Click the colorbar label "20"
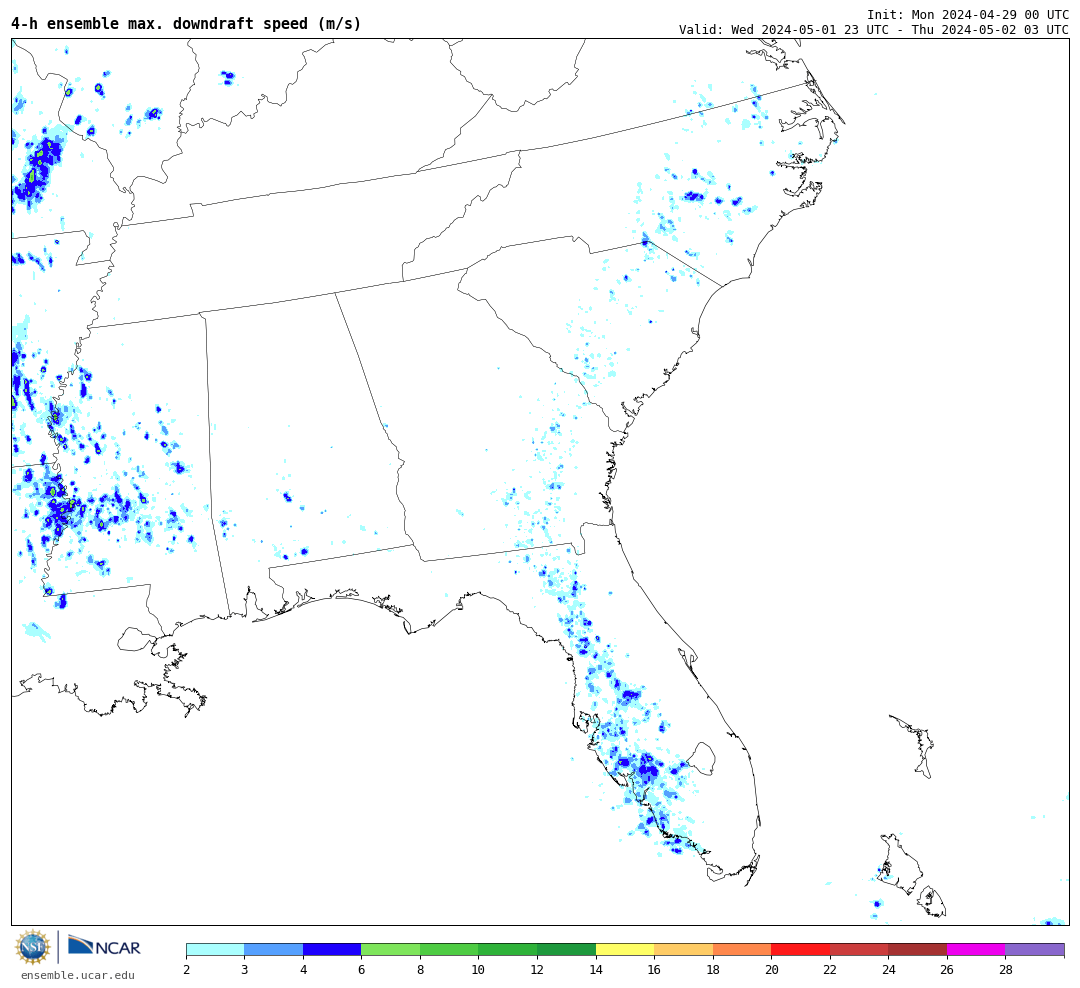The width and height of the screenshot is (1080, 988). tap(771, 970)
